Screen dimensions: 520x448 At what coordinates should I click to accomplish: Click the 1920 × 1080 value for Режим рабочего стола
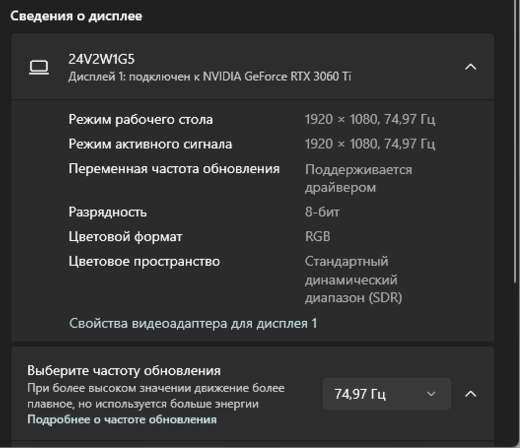click(370, 119)
